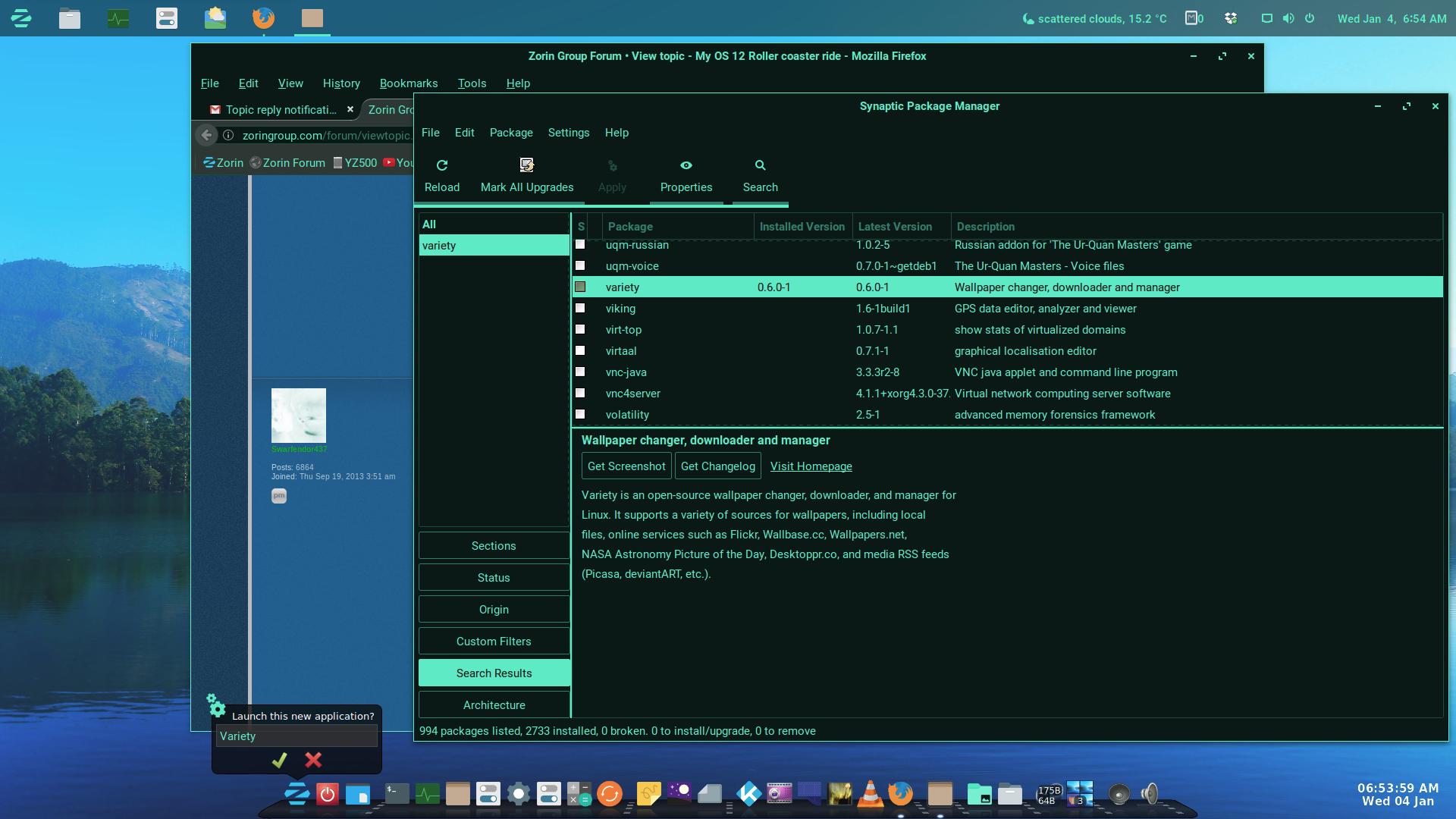
Task: Confirm launch with the green checkmark
Action: tap(279, 760)
